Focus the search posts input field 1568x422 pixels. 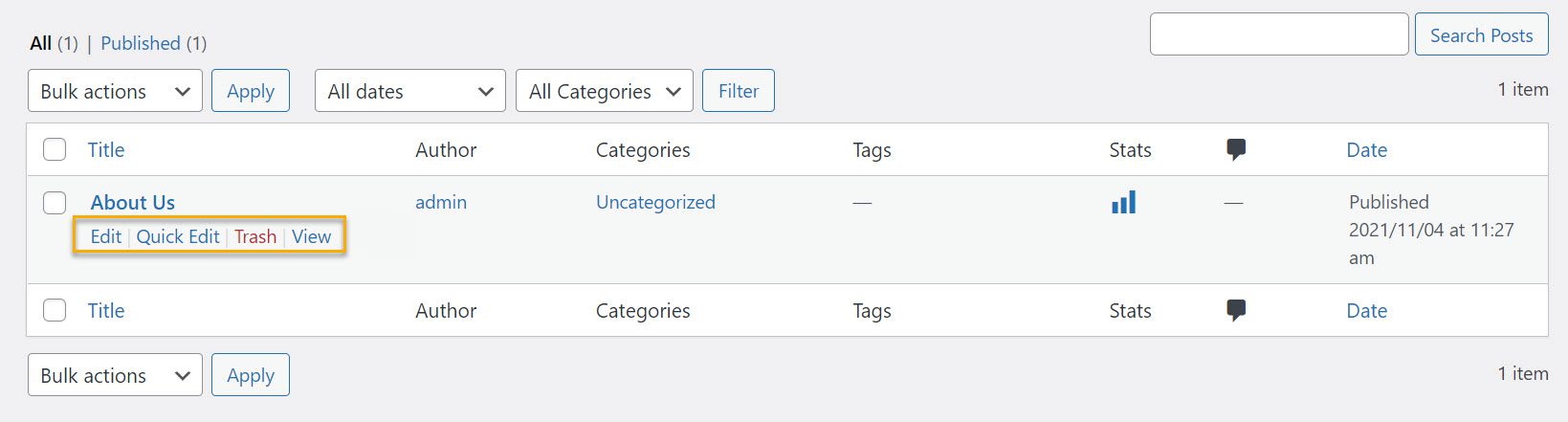1278,34
